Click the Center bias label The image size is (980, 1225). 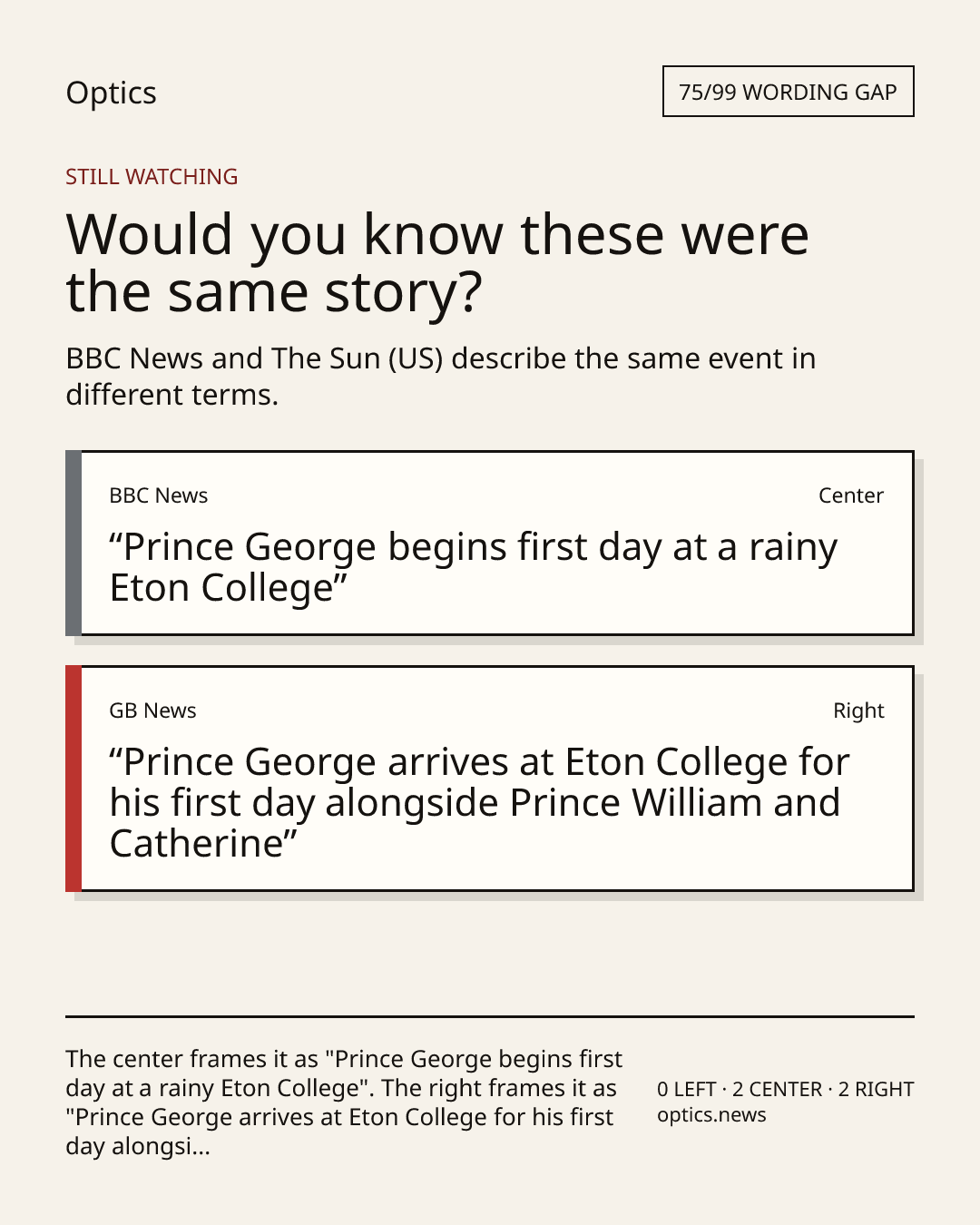click(x=851, y=495)
